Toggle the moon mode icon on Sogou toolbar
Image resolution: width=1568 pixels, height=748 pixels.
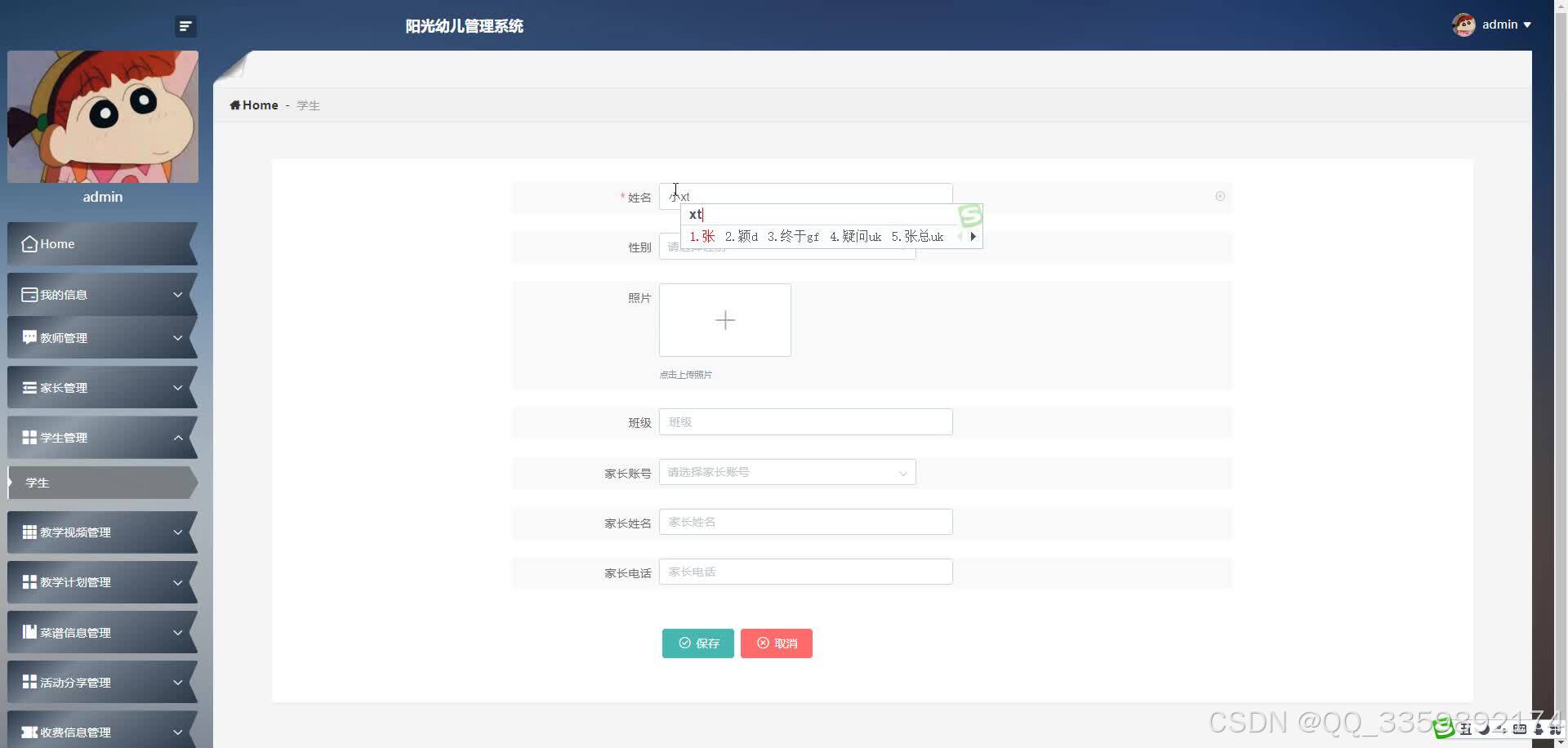pos(1484,729)
